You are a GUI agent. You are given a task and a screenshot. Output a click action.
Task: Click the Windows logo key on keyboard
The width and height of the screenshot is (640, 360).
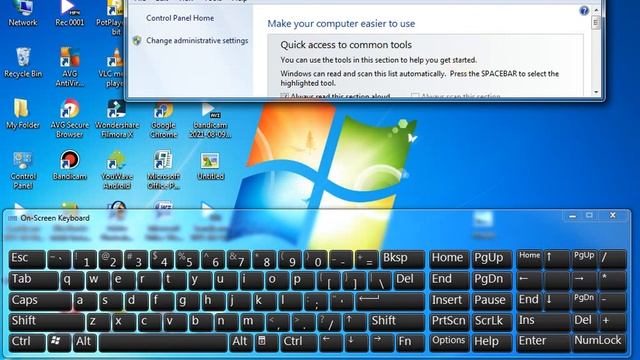pyautogui.click(x=59, y=342)
